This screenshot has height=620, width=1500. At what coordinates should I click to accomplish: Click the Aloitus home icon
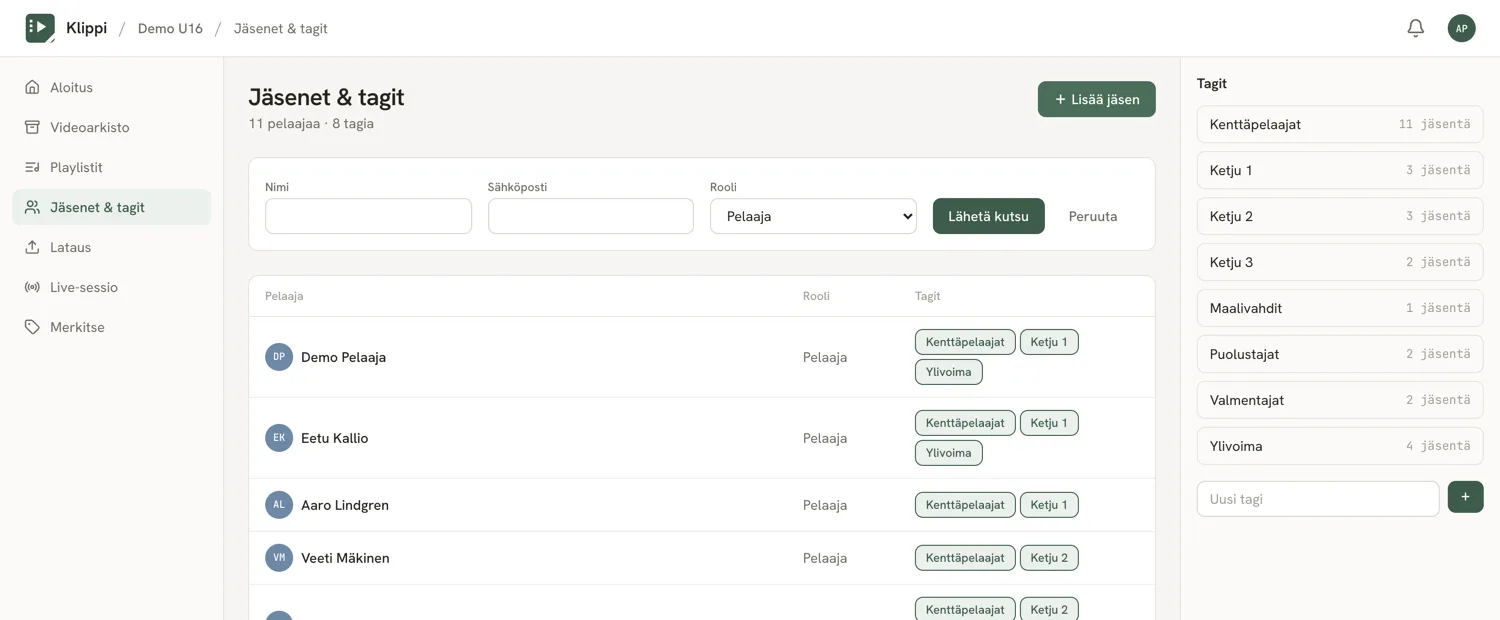[32, 87]
